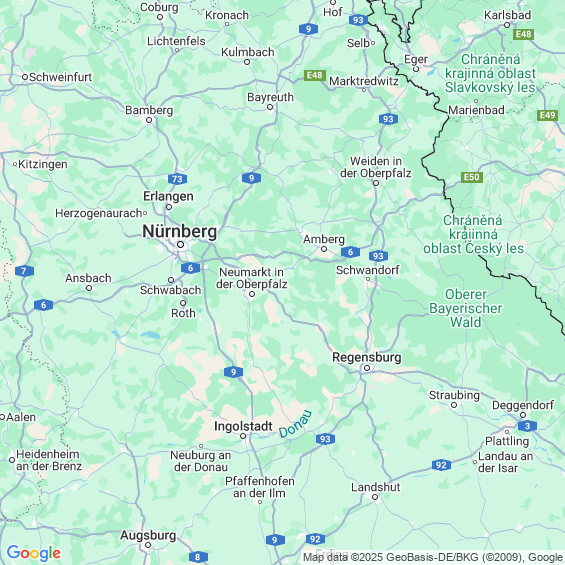
Task: Click the A7 highway shield west of Ansbach
Action: click(x=25, y=271)
